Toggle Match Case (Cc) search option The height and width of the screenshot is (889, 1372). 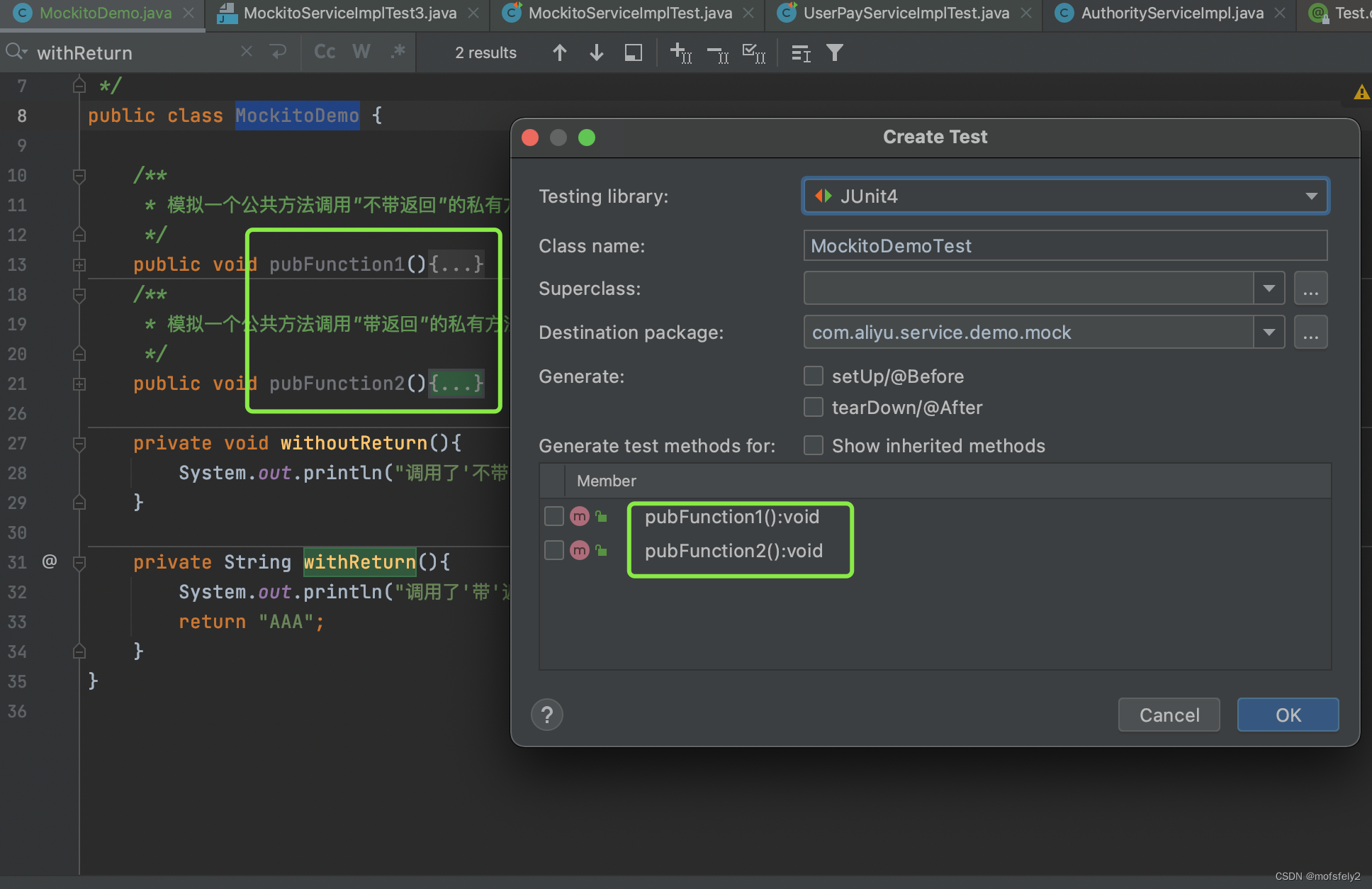(x=325, y=52)
